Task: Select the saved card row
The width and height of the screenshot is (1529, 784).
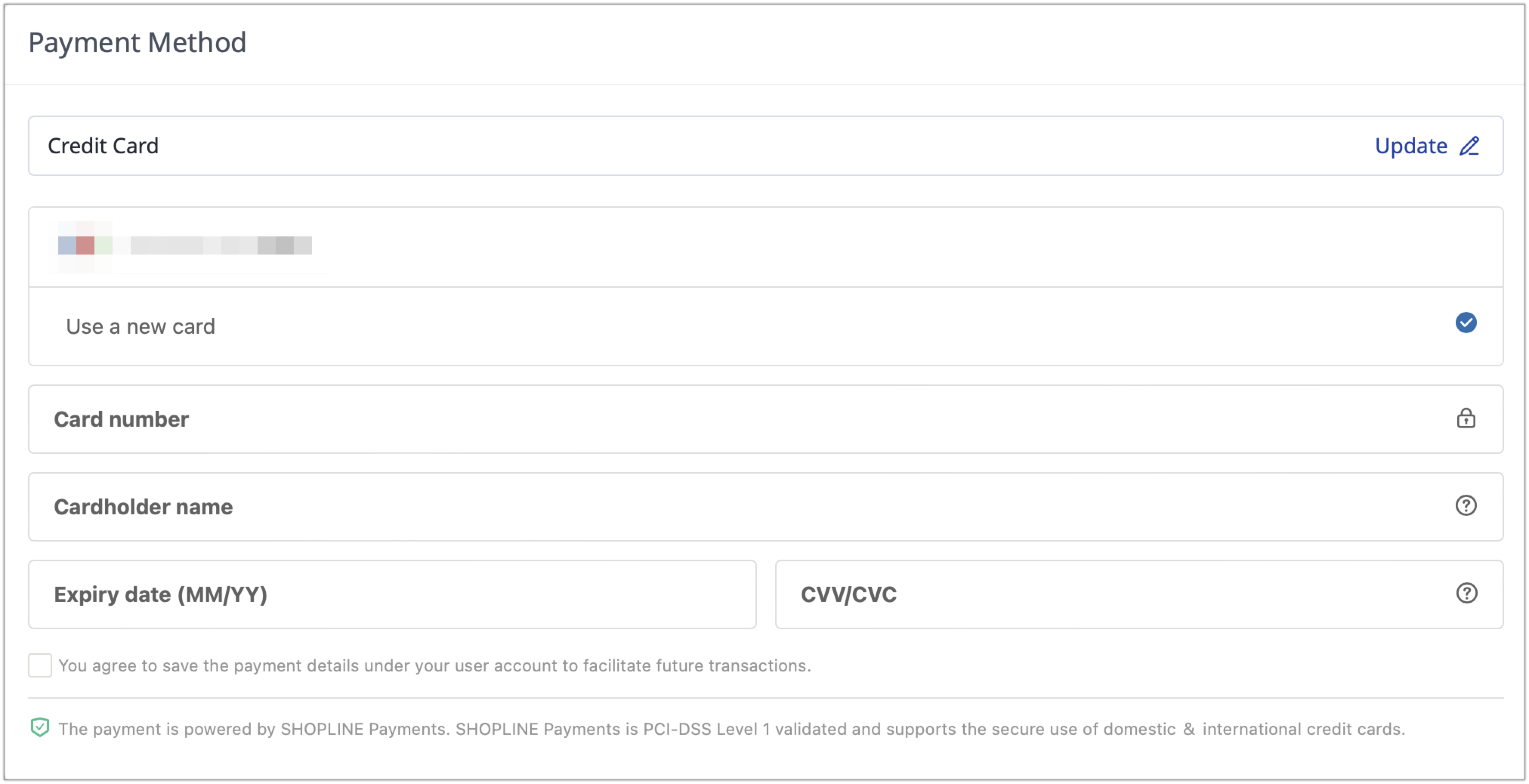Action: pos(766,247)
